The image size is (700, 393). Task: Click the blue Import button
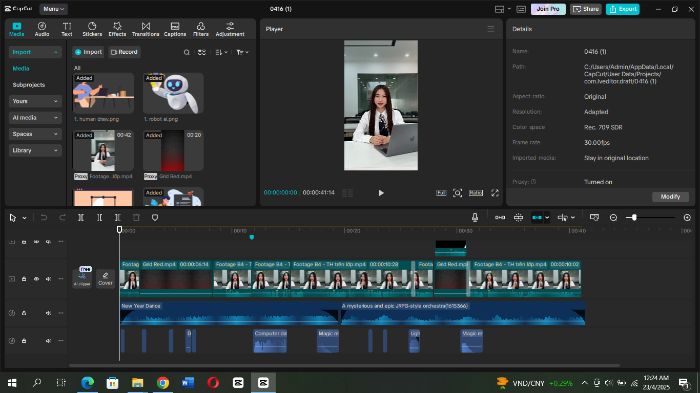tap(88, 52)
